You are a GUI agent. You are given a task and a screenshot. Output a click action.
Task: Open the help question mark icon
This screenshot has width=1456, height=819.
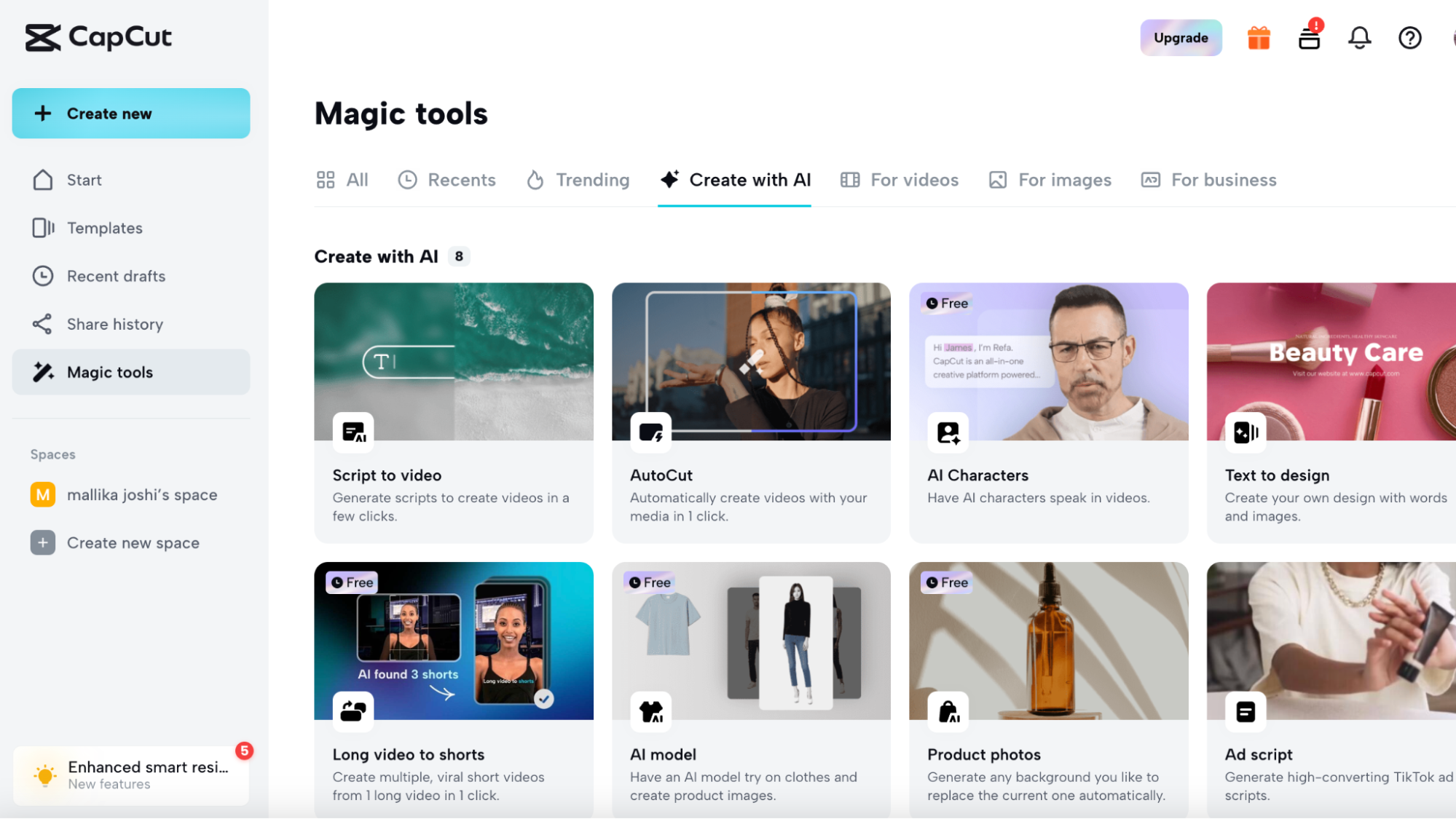tap(1410, 38)
